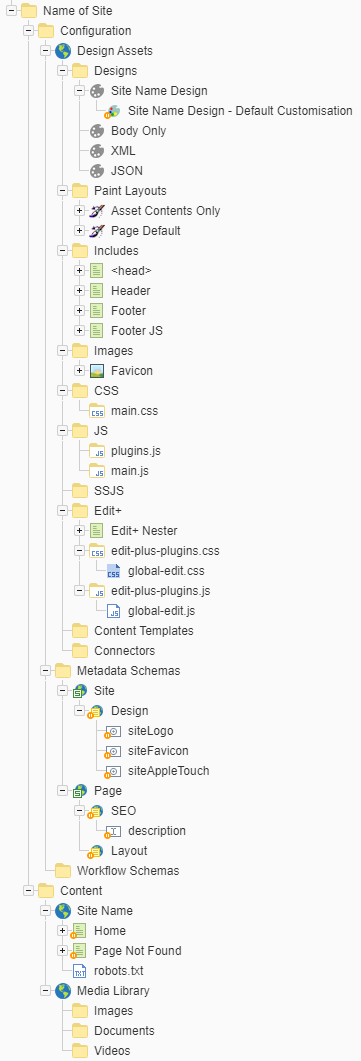Expand the Page Default paint layout
Screen dimensions: 361x1061
(x=79, y=231)
